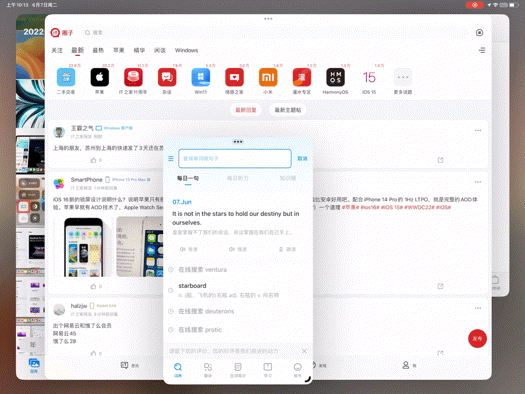Open the channel list icon beside tabs
The image size is (525, 394).
tap(482, 50)
